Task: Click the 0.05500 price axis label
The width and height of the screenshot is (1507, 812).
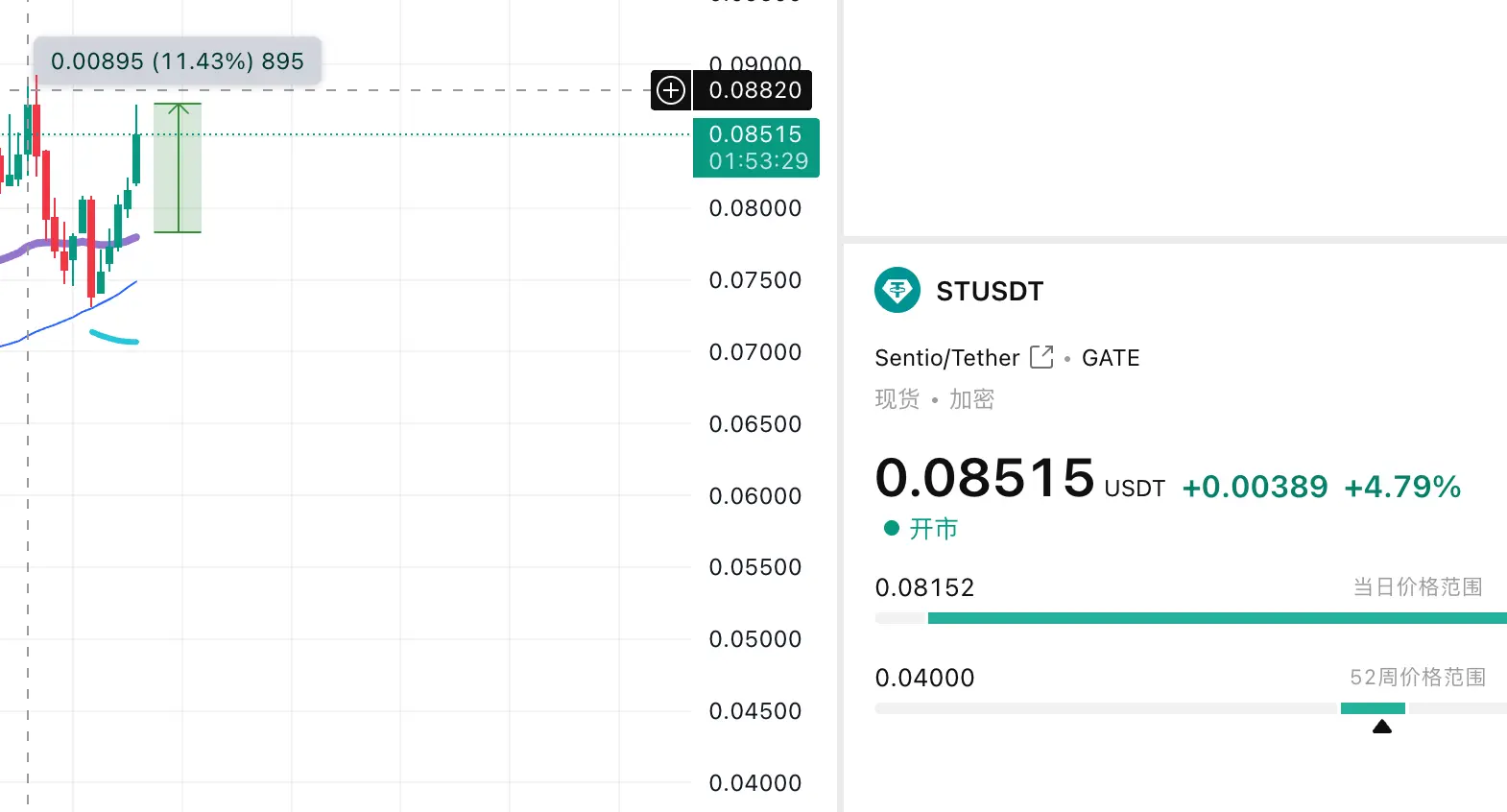Action: click(755, 567)
